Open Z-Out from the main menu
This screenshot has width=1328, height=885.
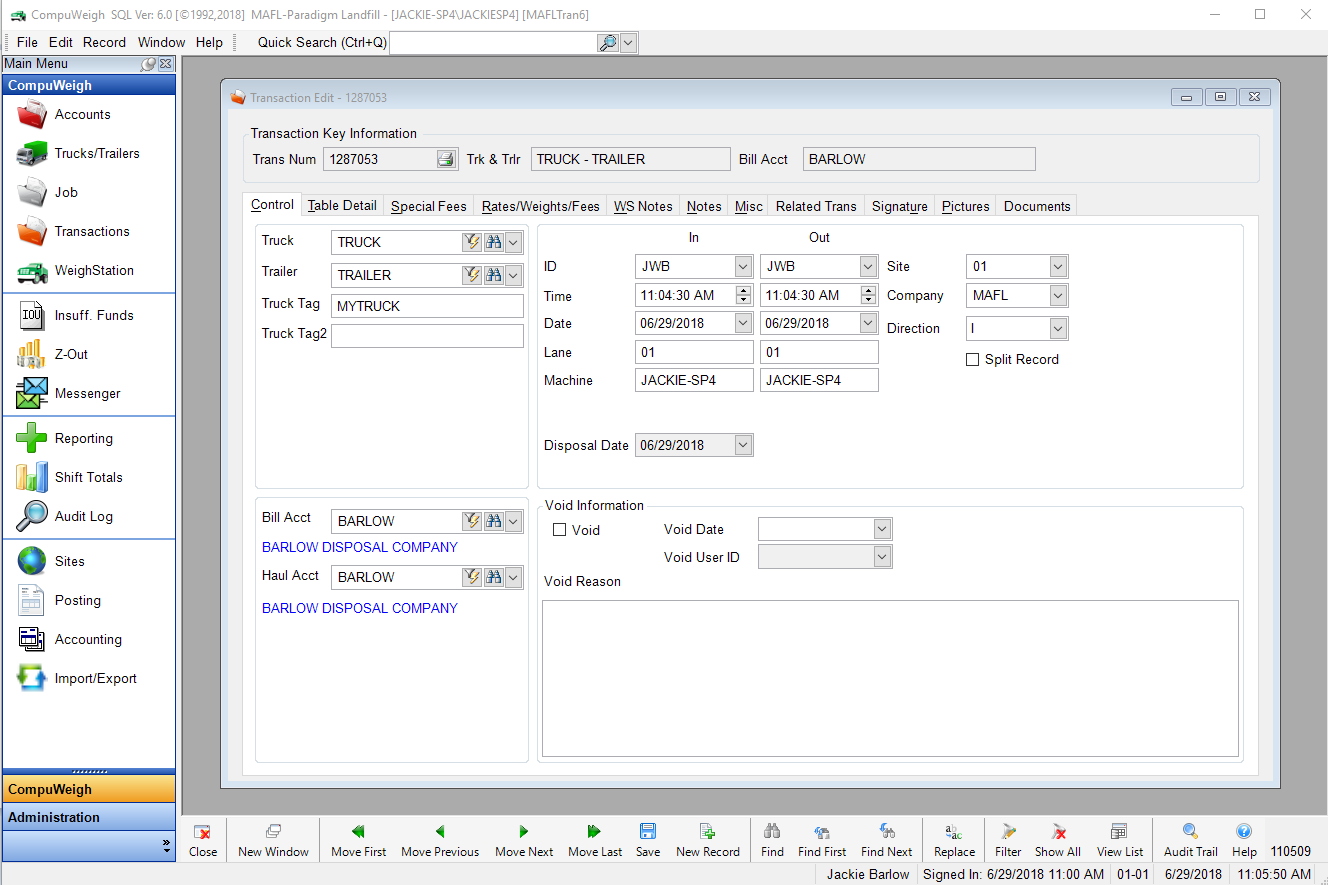tap(70, 354)
